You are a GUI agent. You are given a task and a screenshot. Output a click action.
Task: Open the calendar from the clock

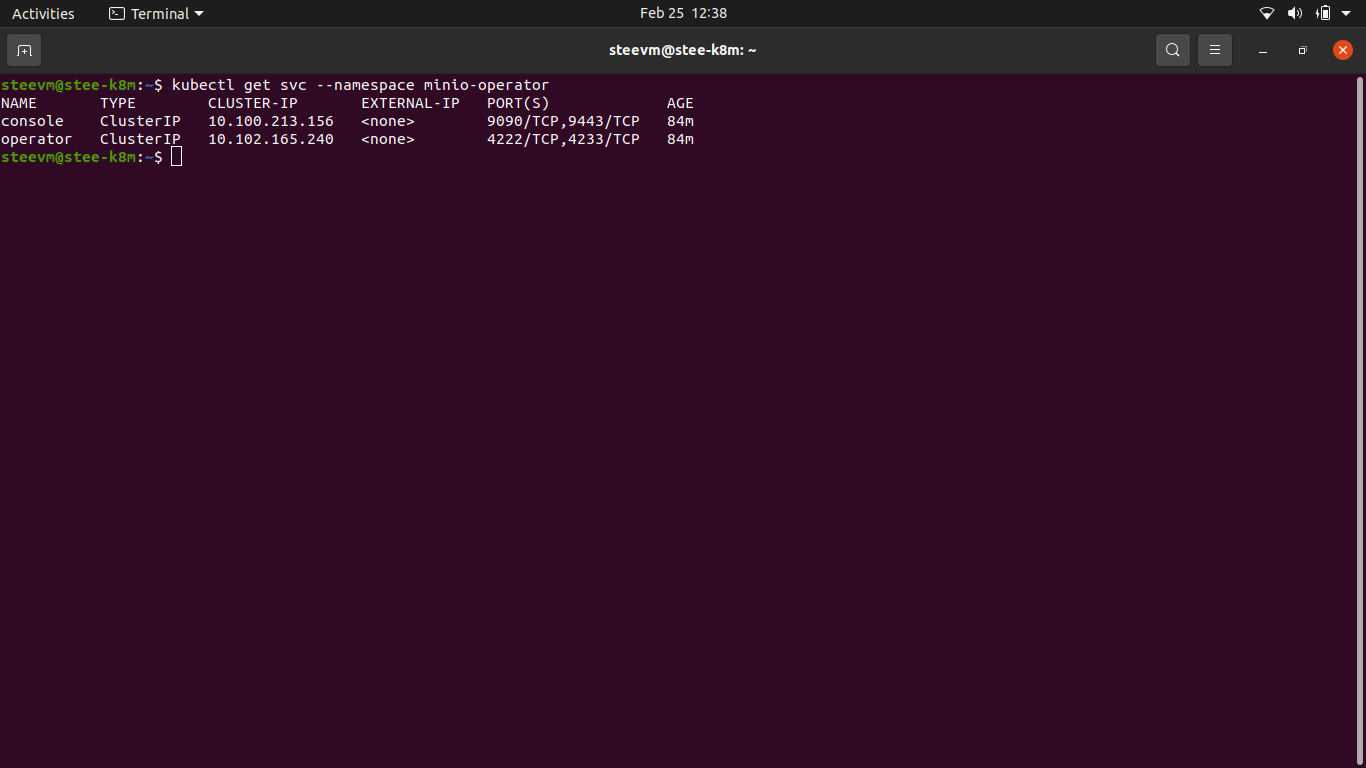[x=683, y=13]
